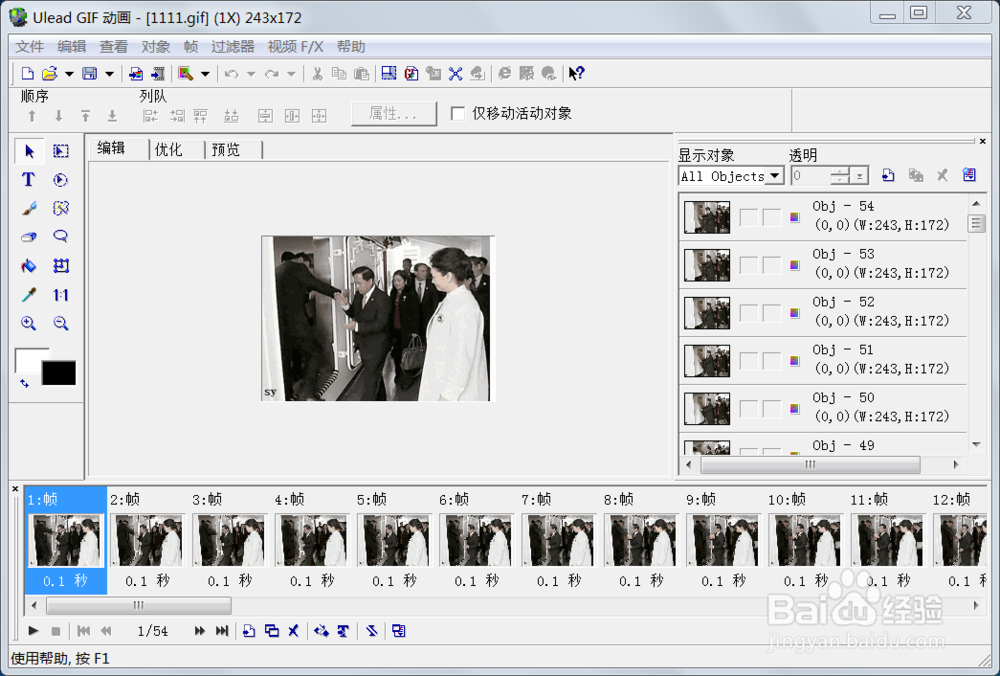The image size is (1000, 676).
Task: Toggle second checkbox of Obj - 50
Action: (772, 409)
